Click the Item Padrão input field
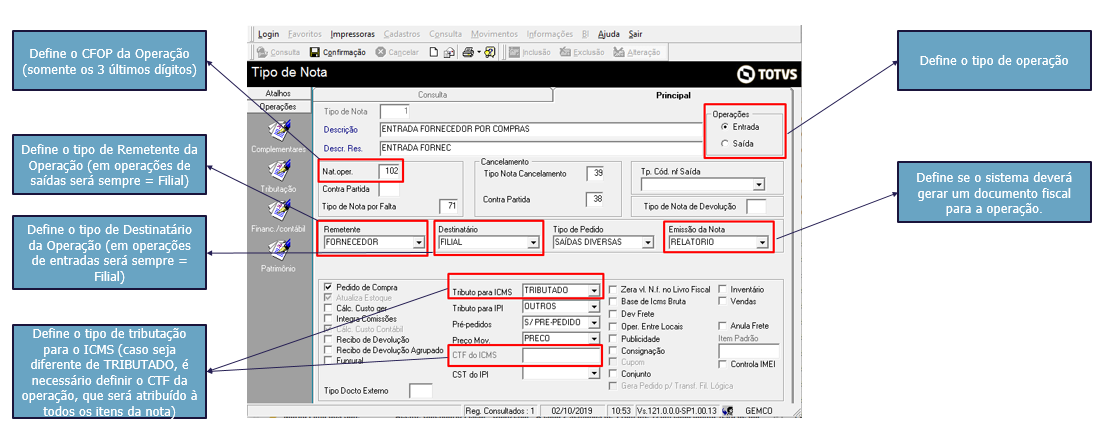 (x=749, y=351)
